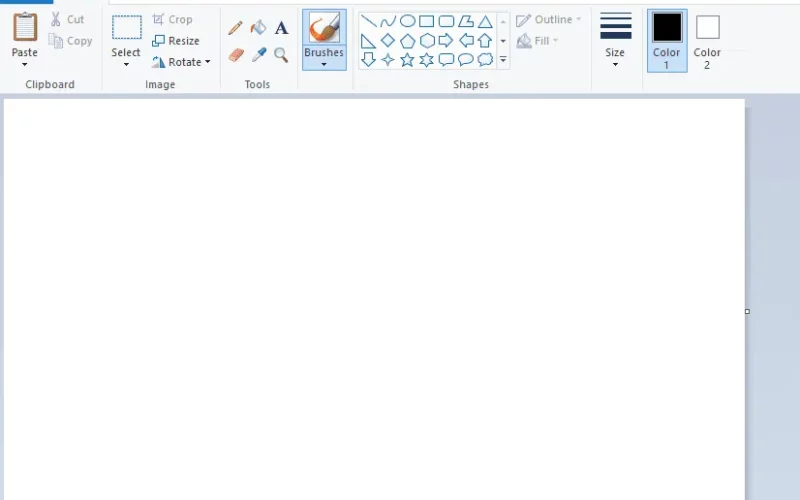Click the Resize button

point(176,41)
